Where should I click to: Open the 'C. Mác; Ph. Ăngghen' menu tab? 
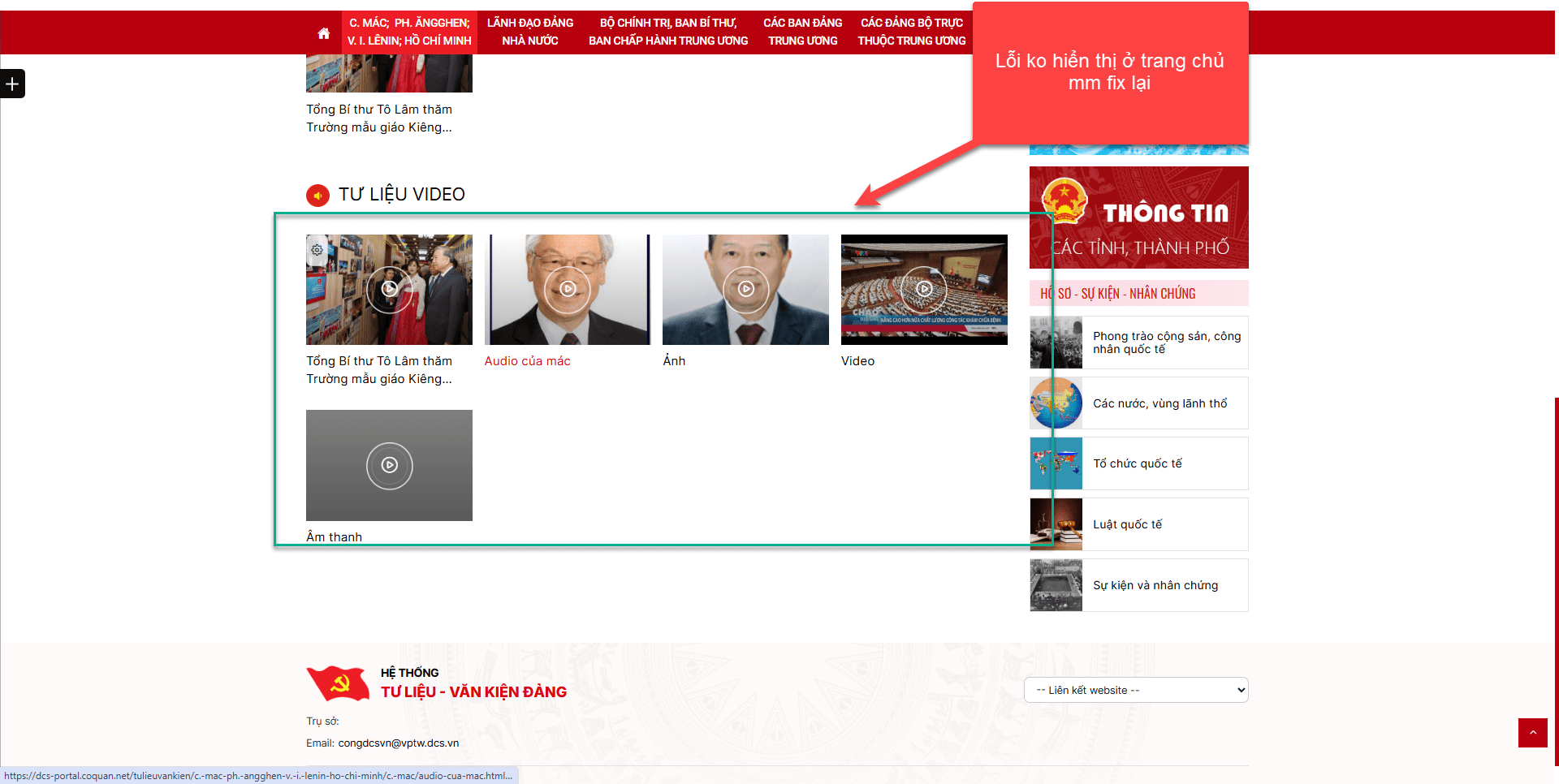pos(409,32)
